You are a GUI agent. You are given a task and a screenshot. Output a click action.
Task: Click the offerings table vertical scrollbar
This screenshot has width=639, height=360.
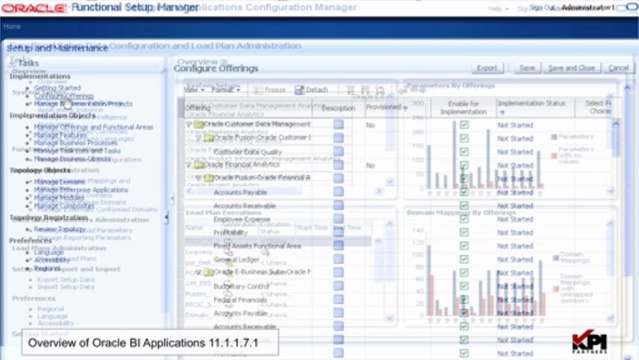click(x=616, y=139)
